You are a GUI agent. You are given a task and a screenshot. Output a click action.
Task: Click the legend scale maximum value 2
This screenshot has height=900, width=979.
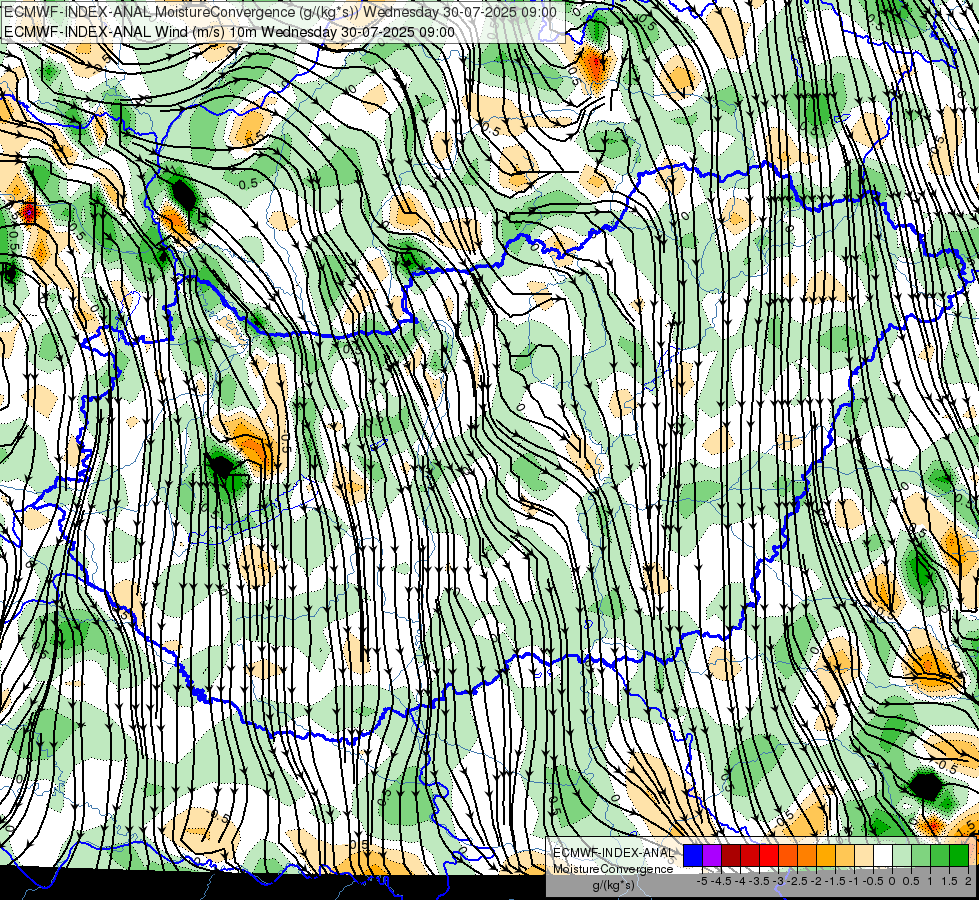click(x=968, y=881)
